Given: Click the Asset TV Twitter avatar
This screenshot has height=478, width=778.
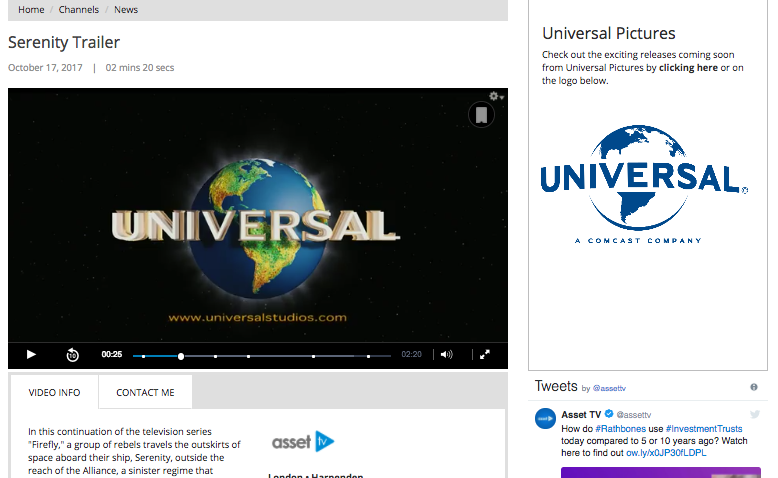Looking at the screenshot, I should [x=545, y=418].
